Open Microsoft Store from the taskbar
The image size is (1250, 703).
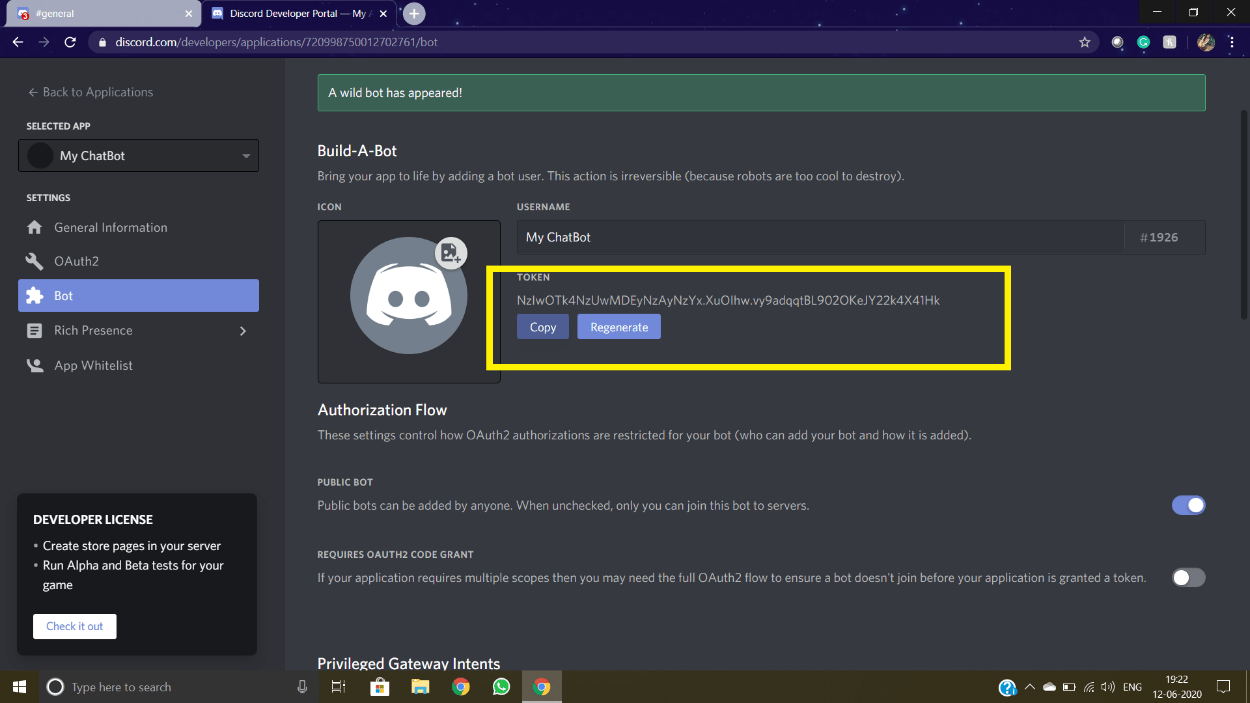pyautogui.click(x=379, y=687)
